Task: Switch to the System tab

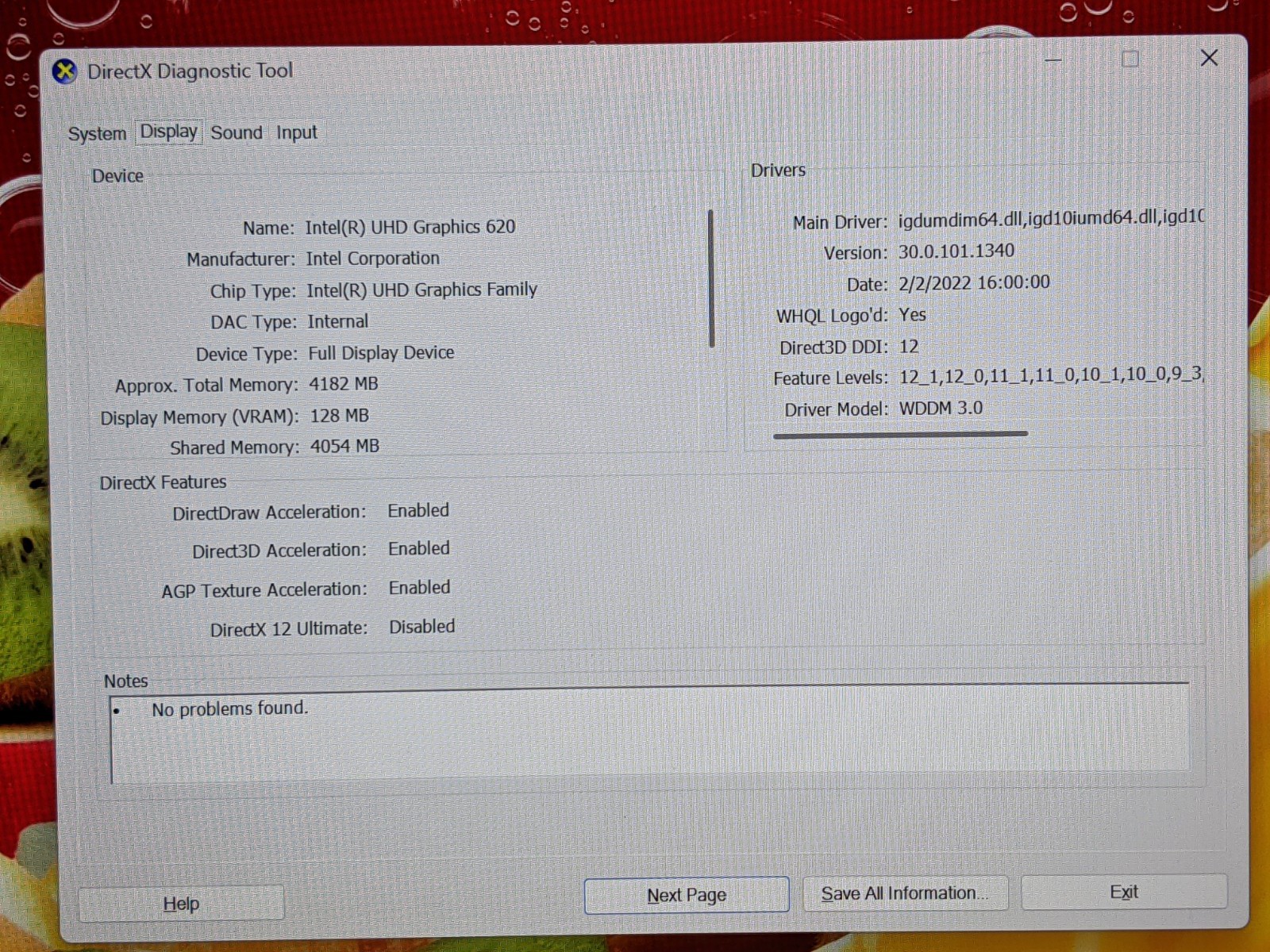Action: tap(97, 133)
